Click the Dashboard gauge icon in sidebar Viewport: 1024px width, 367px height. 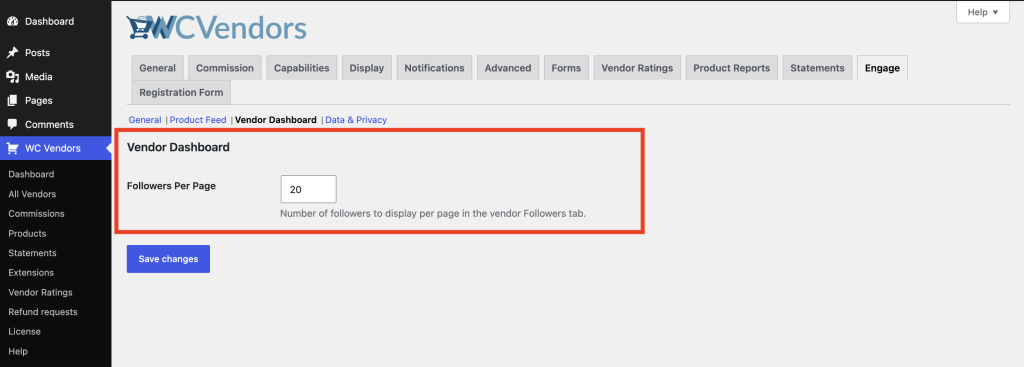[x=12, y=21]
